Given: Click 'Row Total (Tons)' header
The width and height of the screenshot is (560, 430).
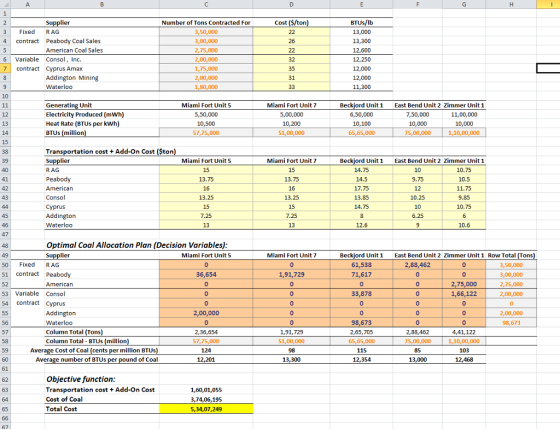Looking at the screenshot, I should [x=511, y=255].
